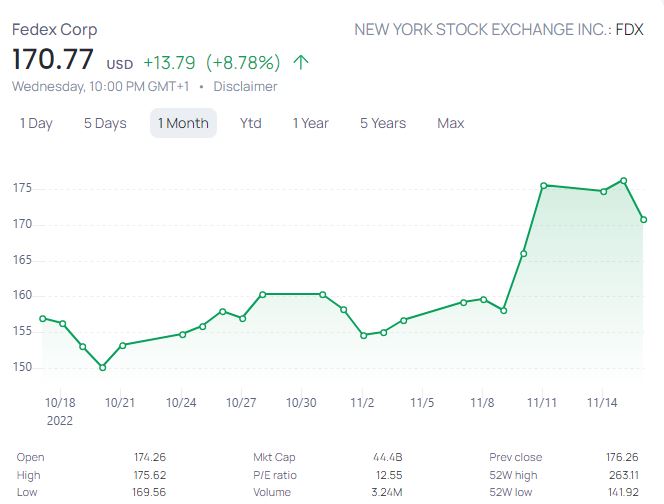664x504 pixels.
Task: Click the chart's peak data point after 11/14
Action: coord(623,181)
